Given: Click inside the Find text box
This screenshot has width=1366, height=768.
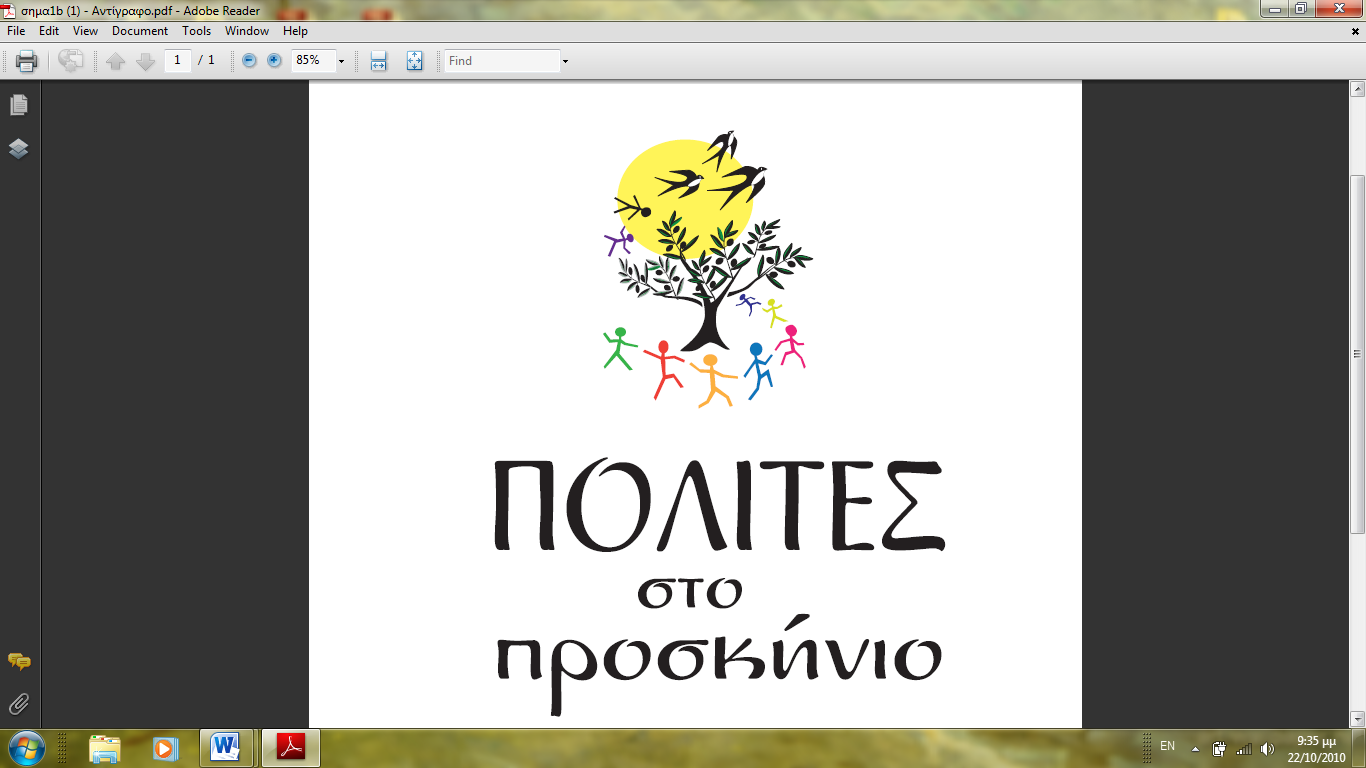Looking at the screenshot, I should tap(502, 61).
